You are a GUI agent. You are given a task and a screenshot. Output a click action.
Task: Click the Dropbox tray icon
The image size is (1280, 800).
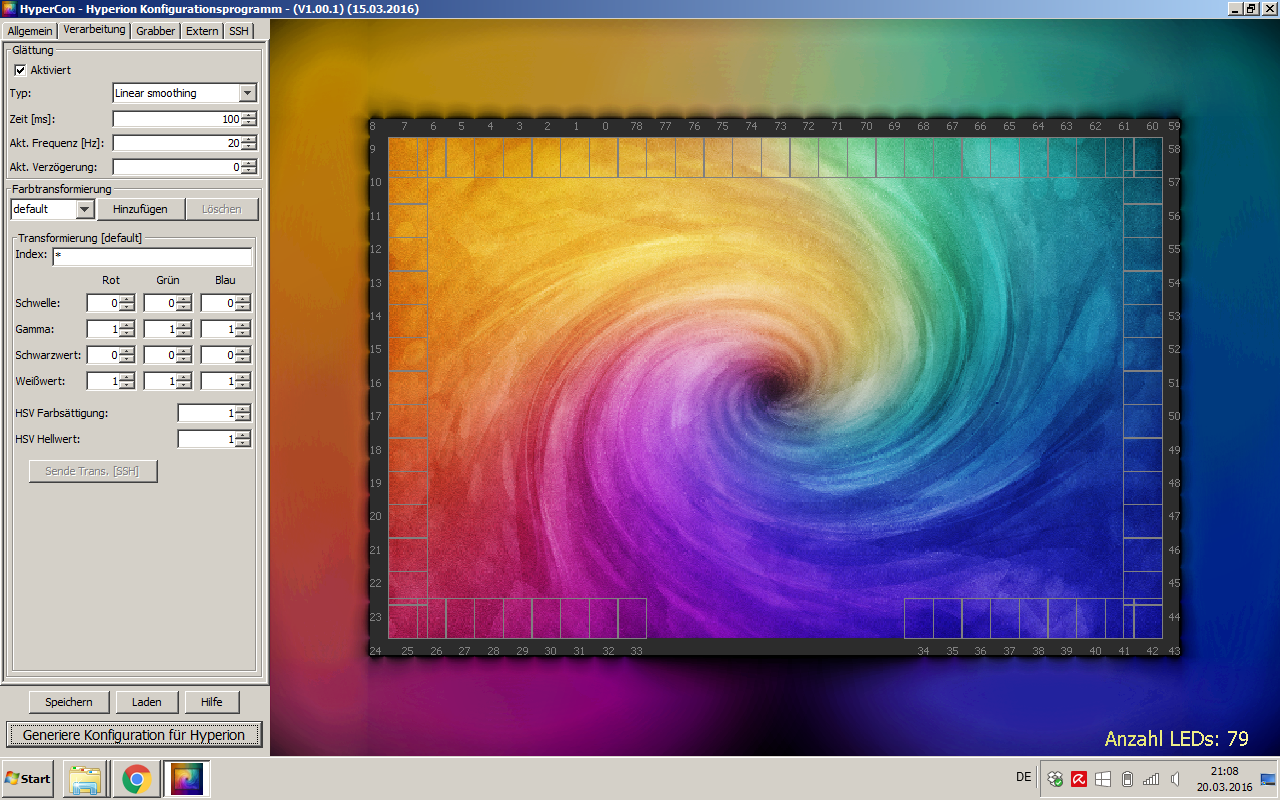click(x=1055, y=779)
